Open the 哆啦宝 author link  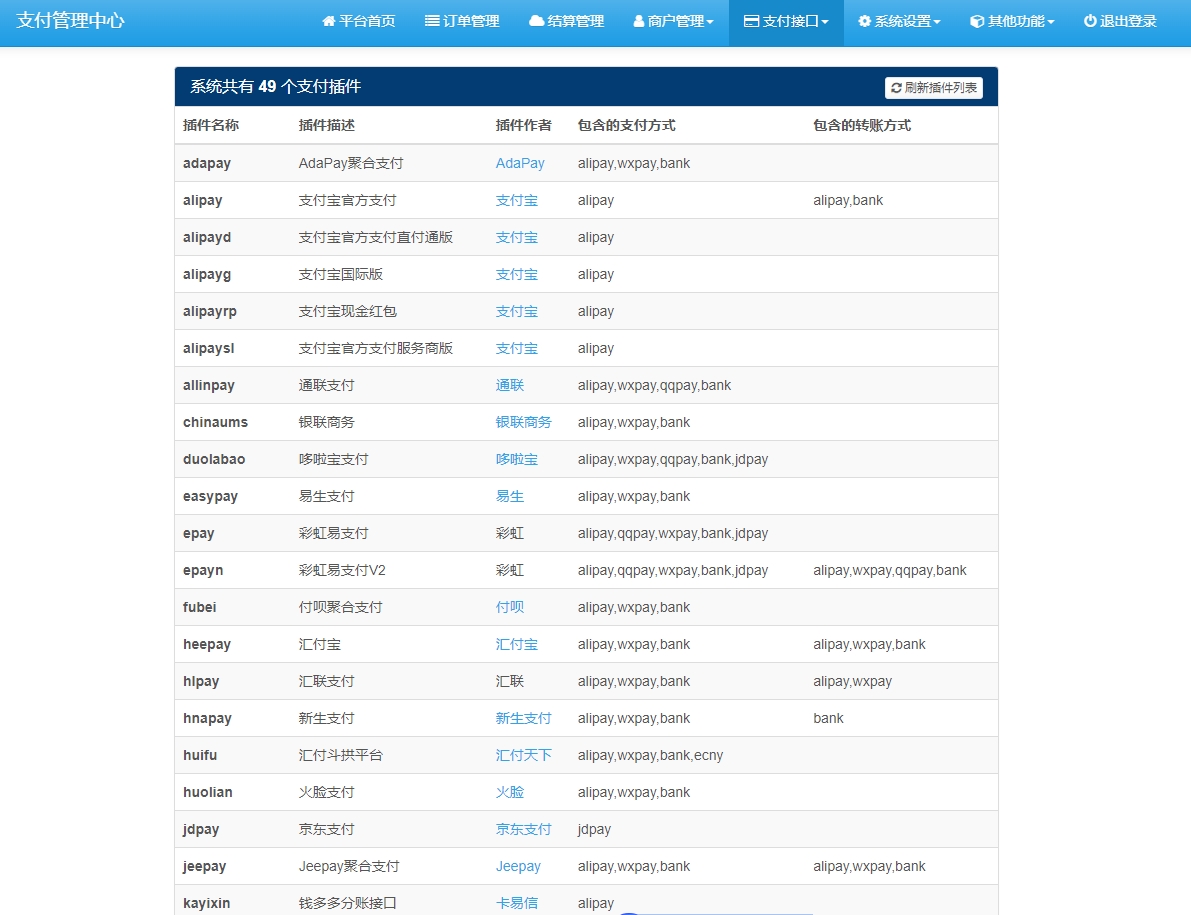click(x=517, y=459)
